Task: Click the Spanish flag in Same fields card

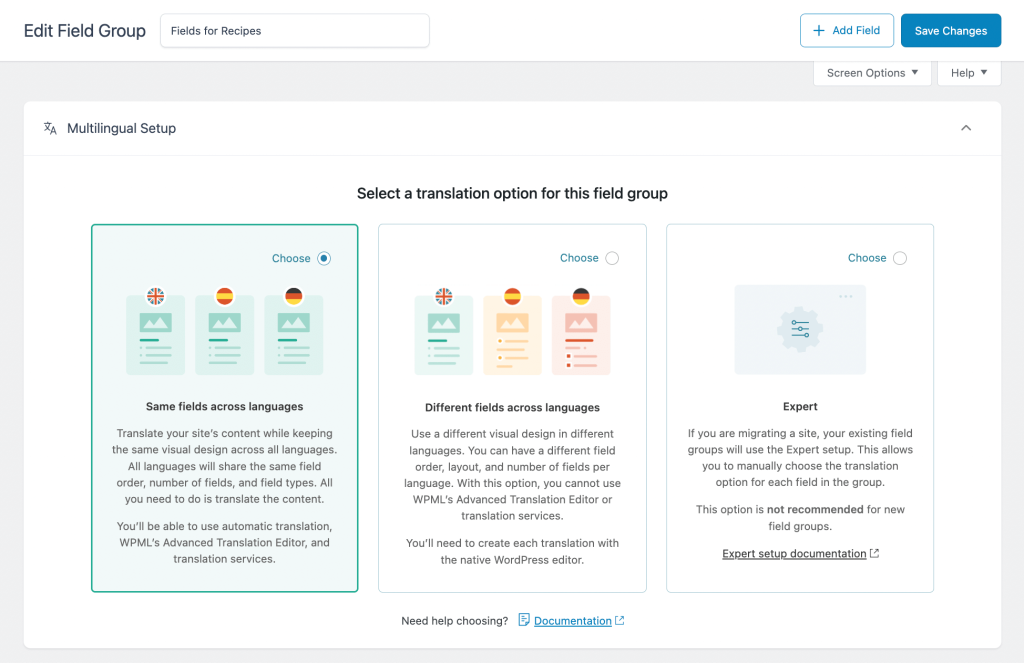Action: pyautogui.click(x=225, y=296)
